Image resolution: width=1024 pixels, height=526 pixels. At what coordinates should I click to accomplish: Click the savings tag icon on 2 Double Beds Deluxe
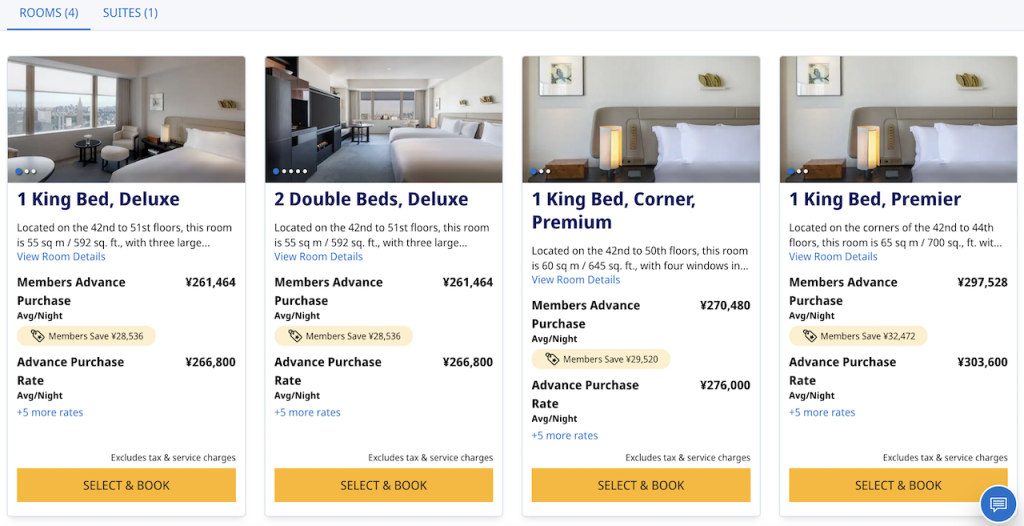[x=295, y=336]
